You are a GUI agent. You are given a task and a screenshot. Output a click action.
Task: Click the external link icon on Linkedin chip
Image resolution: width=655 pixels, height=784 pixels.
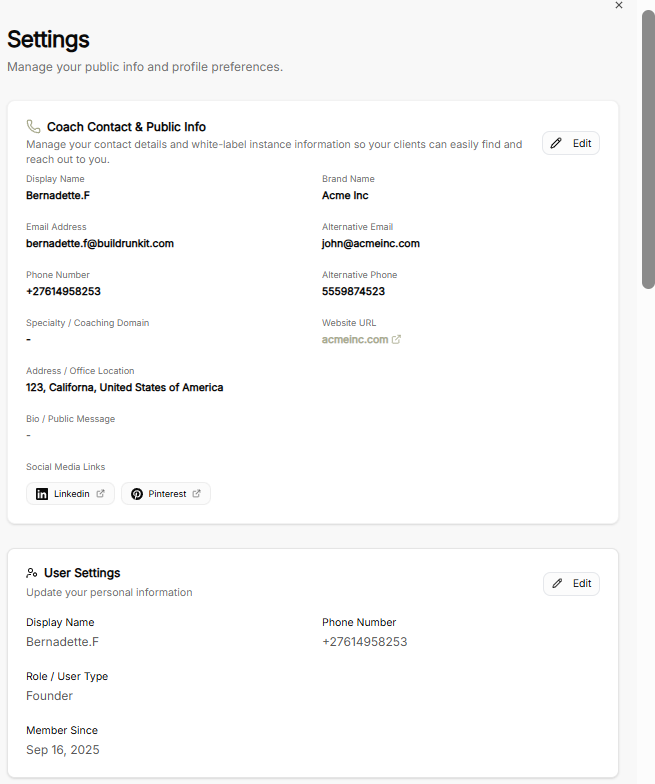100,494
